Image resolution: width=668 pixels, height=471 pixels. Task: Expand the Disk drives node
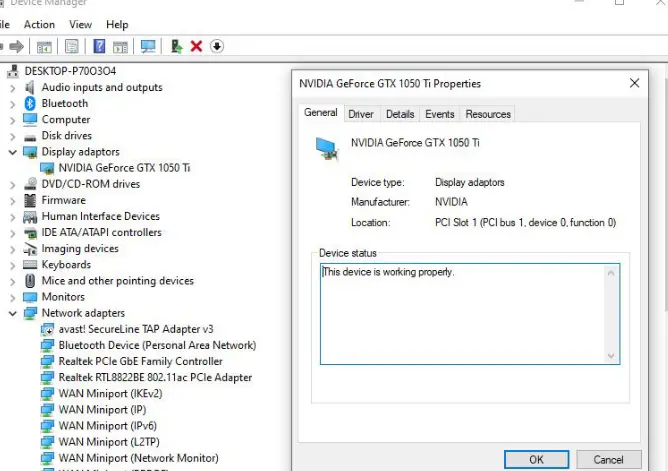click(x=12, y=136)
